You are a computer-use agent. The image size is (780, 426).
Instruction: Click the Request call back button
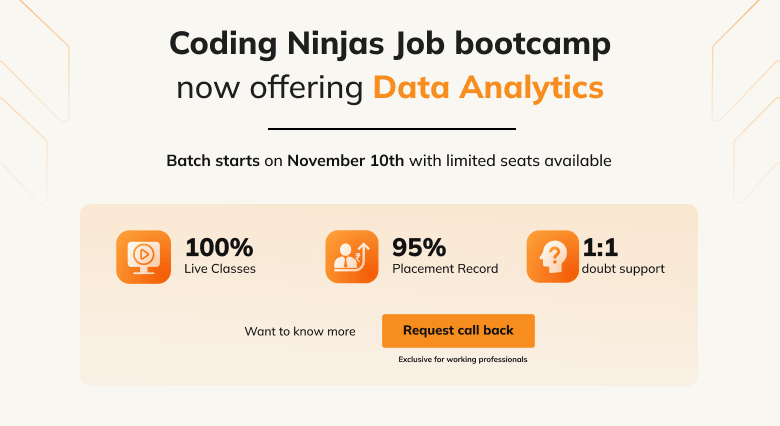coord(458,330)
